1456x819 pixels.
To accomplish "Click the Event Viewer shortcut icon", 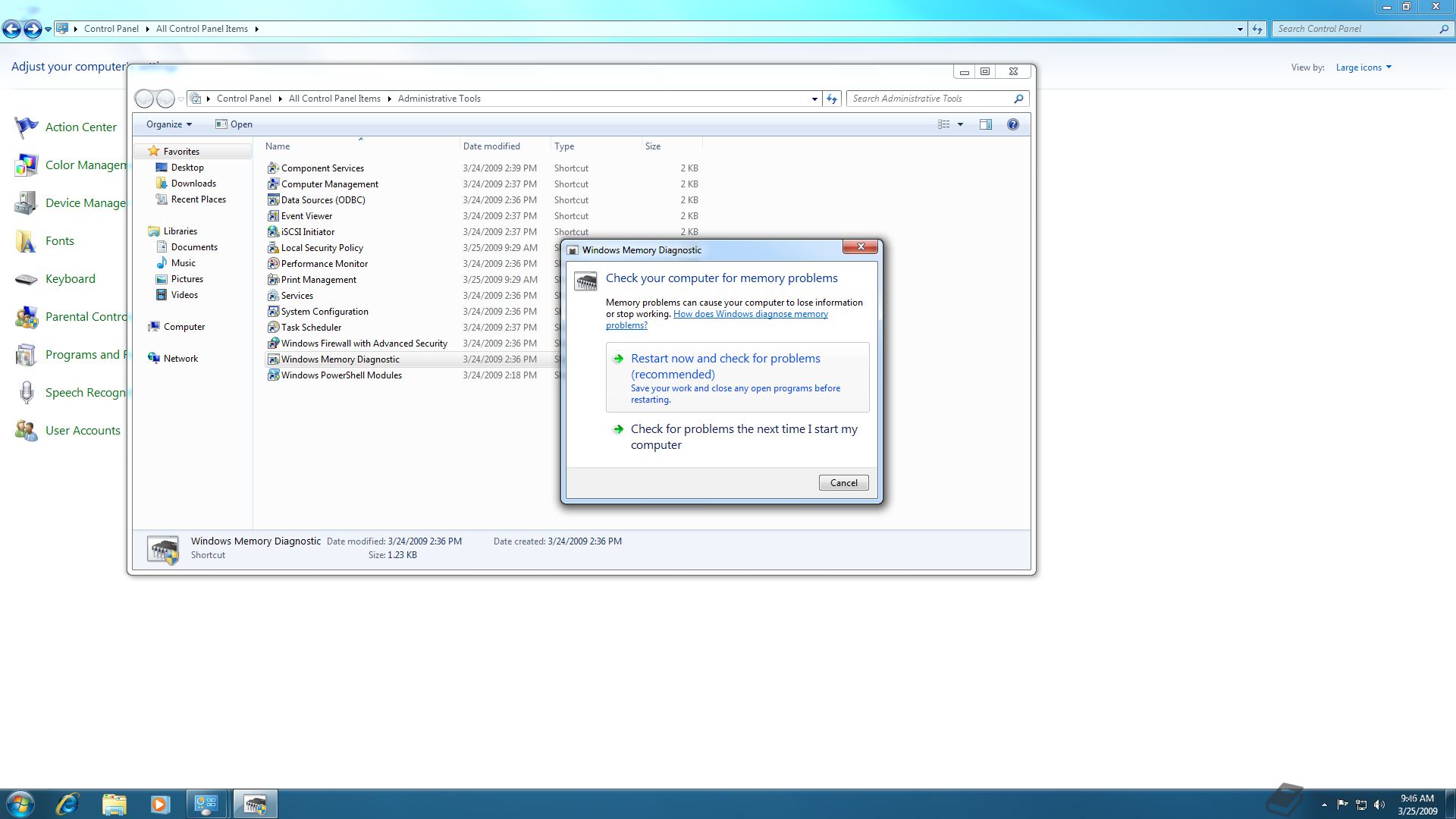I will click(x=273, y=216).
